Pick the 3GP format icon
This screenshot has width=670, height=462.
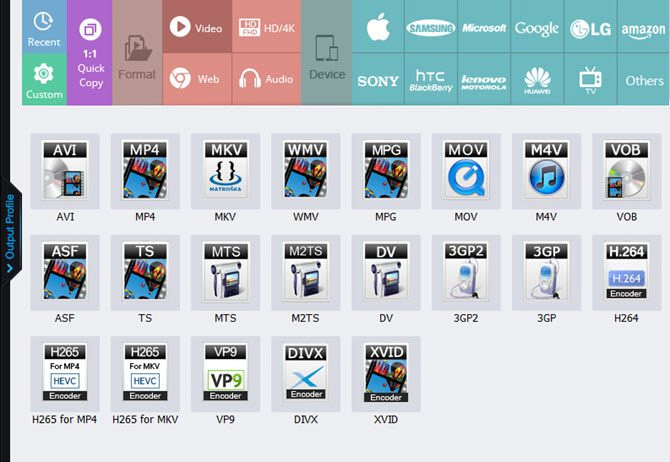pos(547,272)
